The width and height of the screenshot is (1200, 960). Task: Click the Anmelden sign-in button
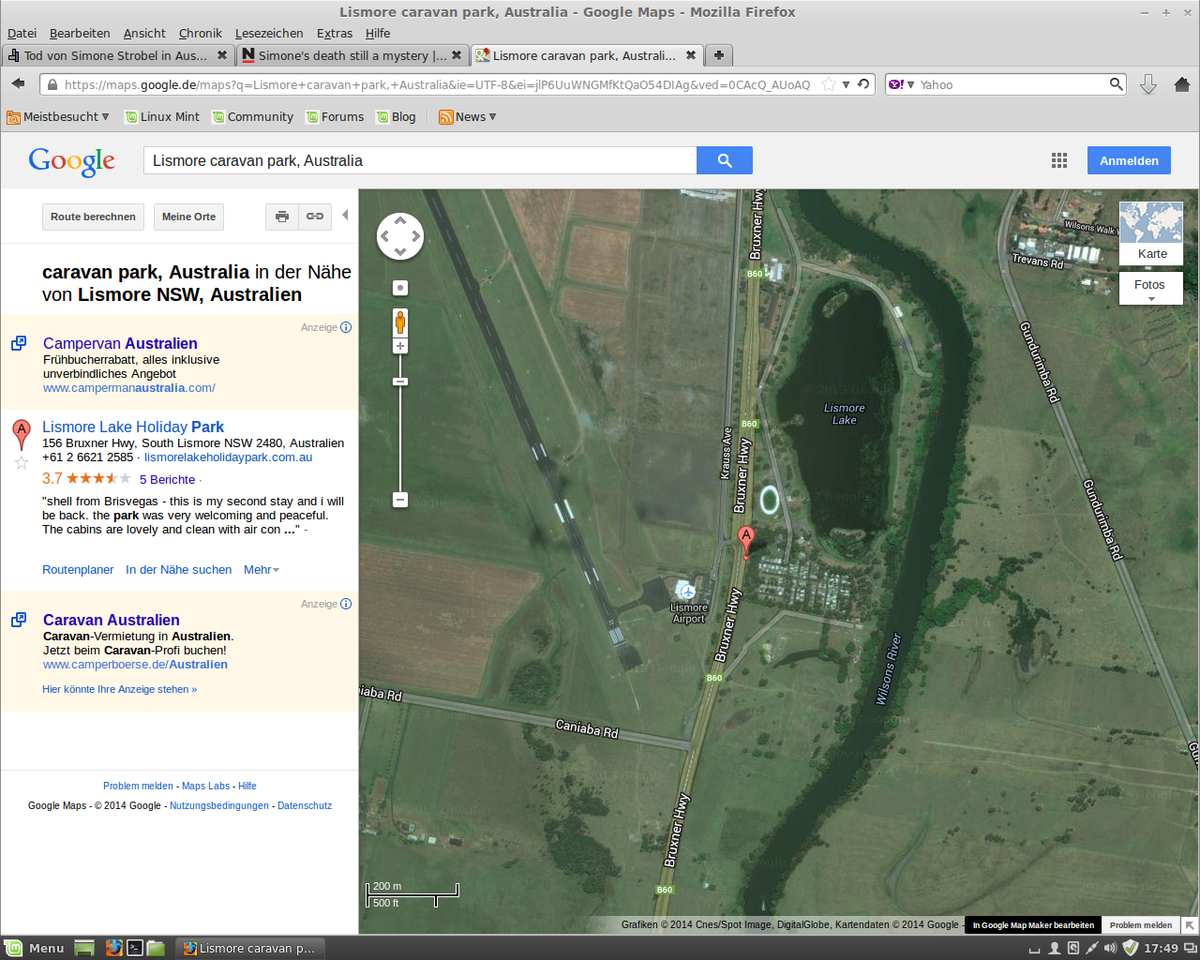(1129, 160)
